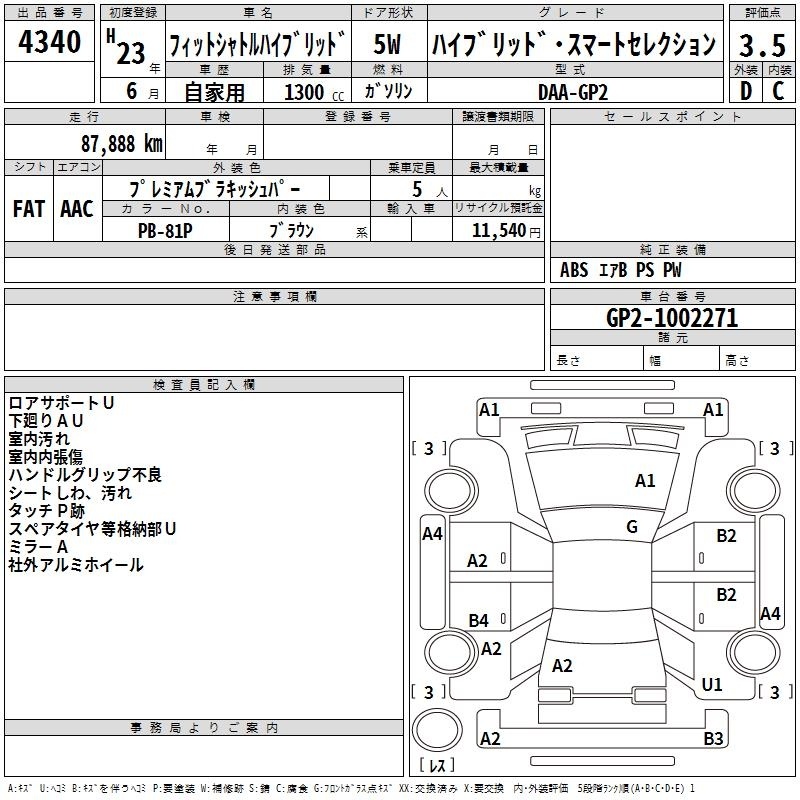800x800 pixels.
Task: Select the A4 marker on diagram's left side
Action: pyautogui.click(x=432, y=534)
